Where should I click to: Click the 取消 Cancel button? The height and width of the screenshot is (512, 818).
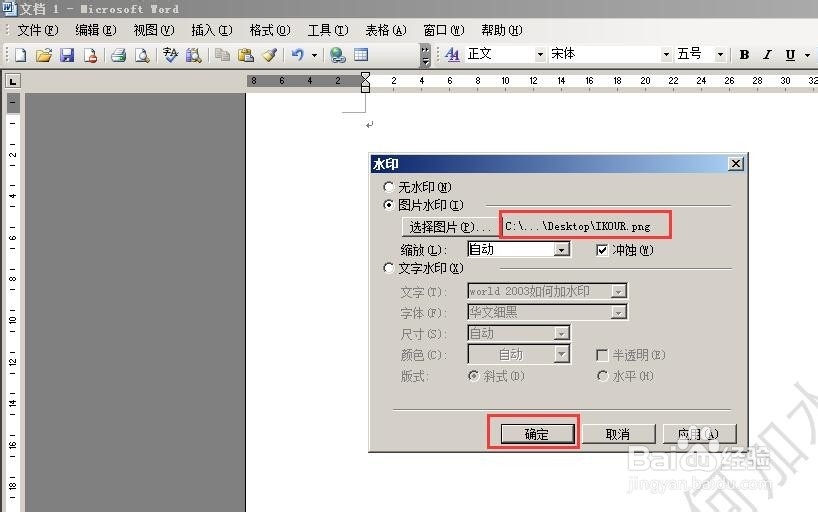[x=618, y=434]
